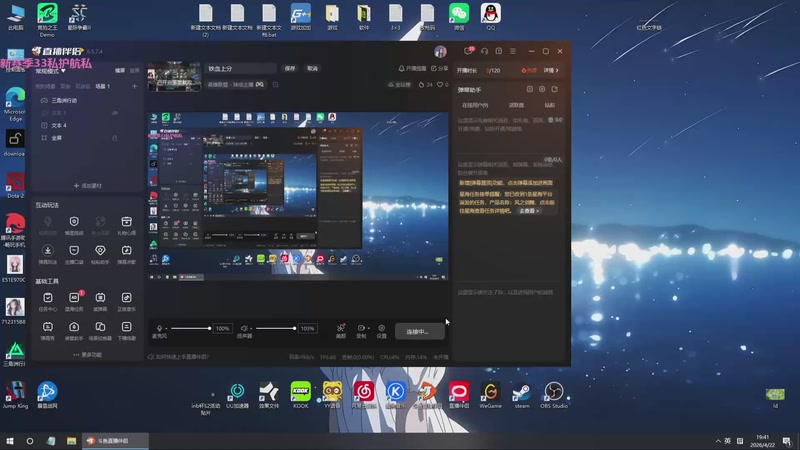Switch to 在线用户 tab in danmaku panel
This screenshot has height=450, width=800.
(x=475, y=105)
